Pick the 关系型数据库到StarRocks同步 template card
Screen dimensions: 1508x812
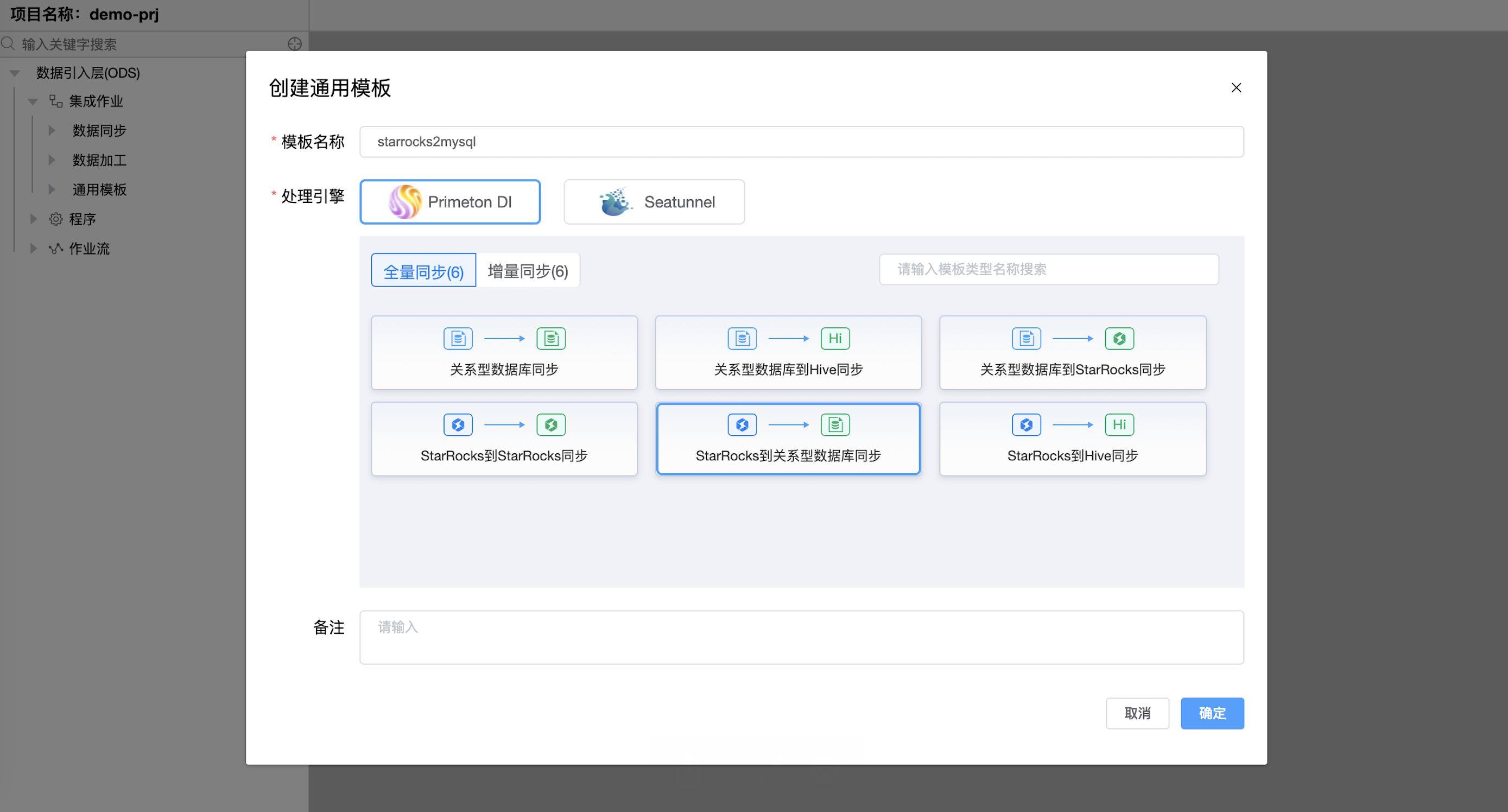pyautogui.click(x=1072, y=352)
